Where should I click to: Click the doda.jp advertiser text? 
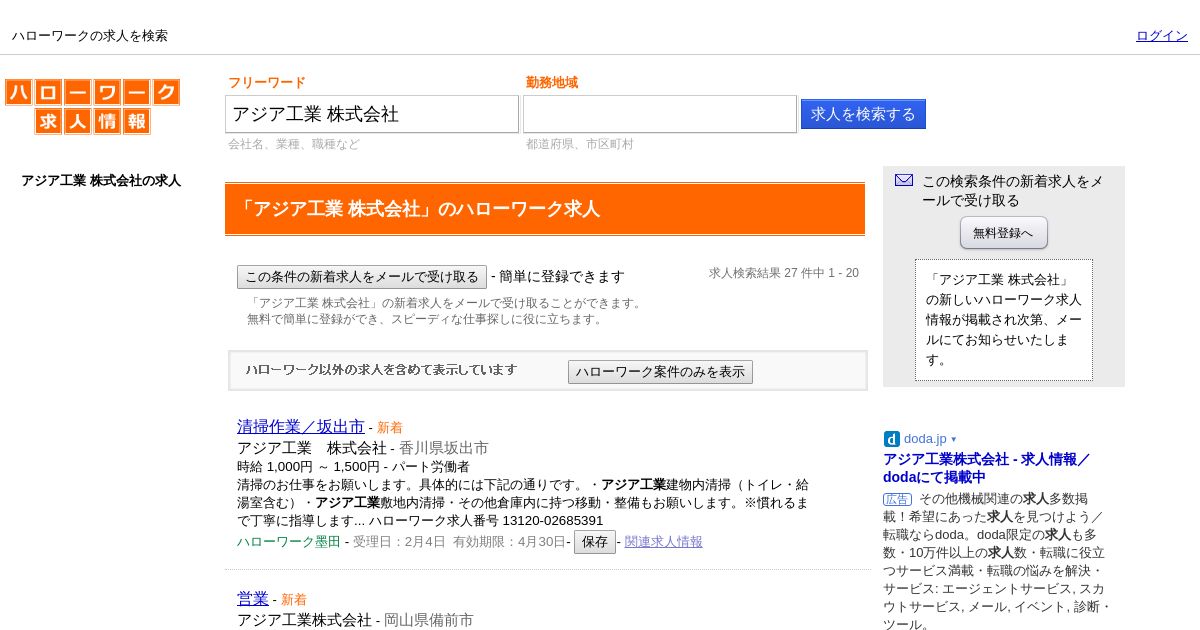coord(925,439)
